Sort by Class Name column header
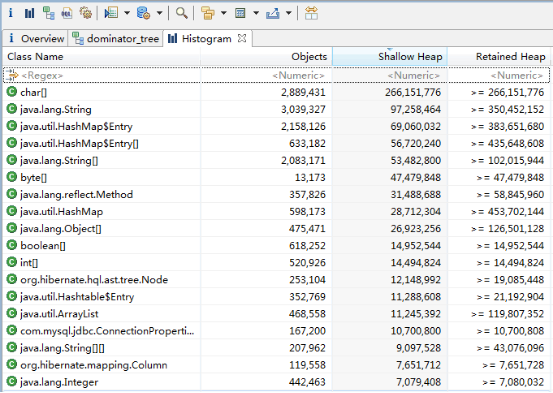Image resolution: width=553 pixels, height=393 pixels. coord(102,56)
